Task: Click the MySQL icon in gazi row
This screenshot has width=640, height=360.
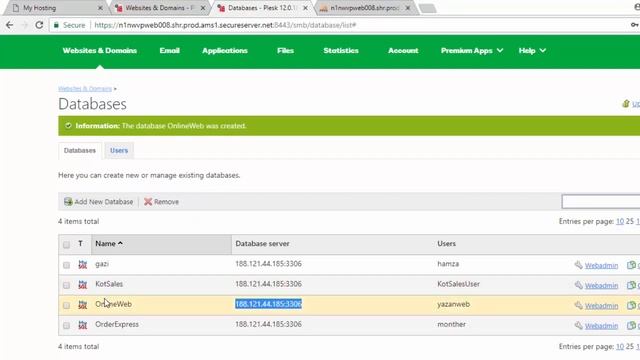Action: tap(82, 264)
